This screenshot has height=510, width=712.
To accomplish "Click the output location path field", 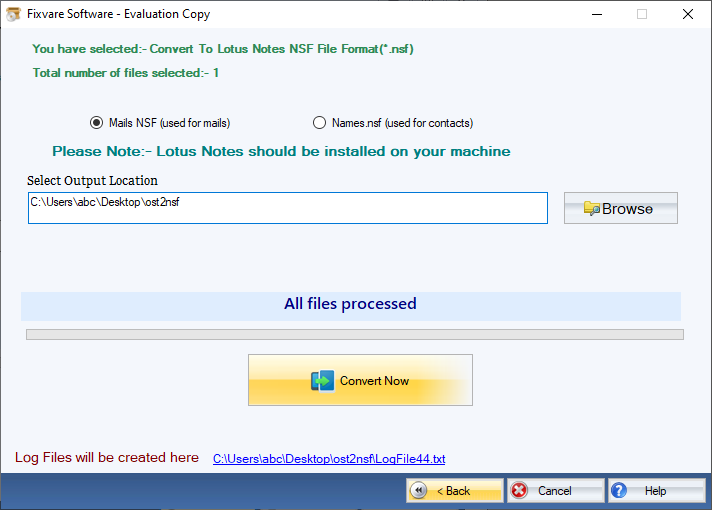I will (x=287, y=208).
